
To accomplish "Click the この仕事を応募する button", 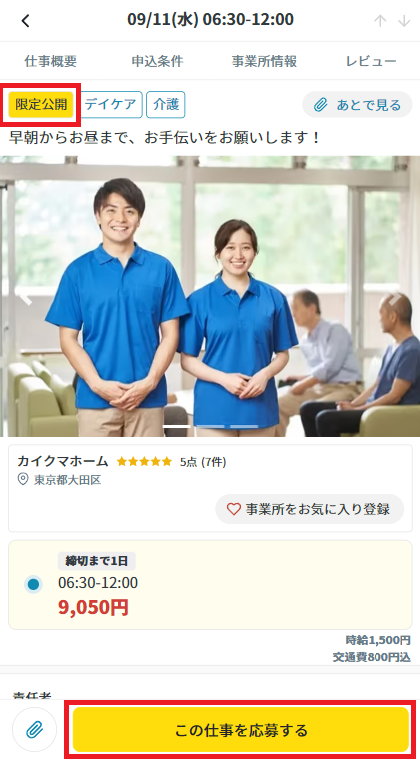I will point(241,729).
